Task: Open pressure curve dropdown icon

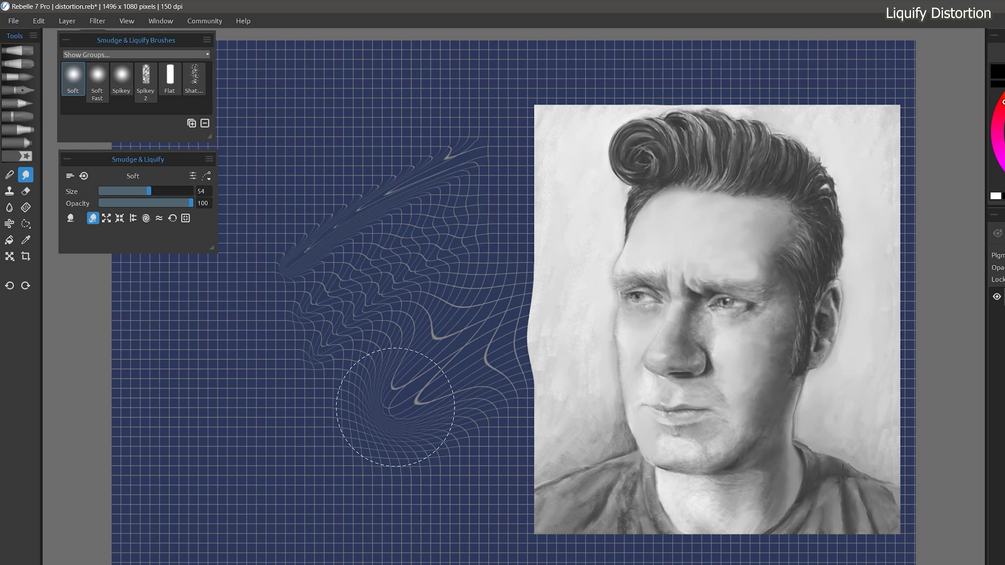Action: click(206, 176)
